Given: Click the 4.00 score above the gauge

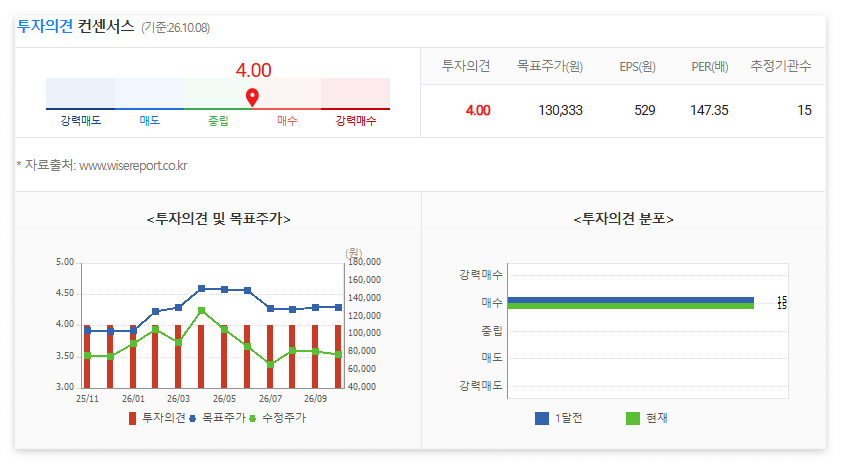Looking at the screenshot, I should tap(253, 70).
